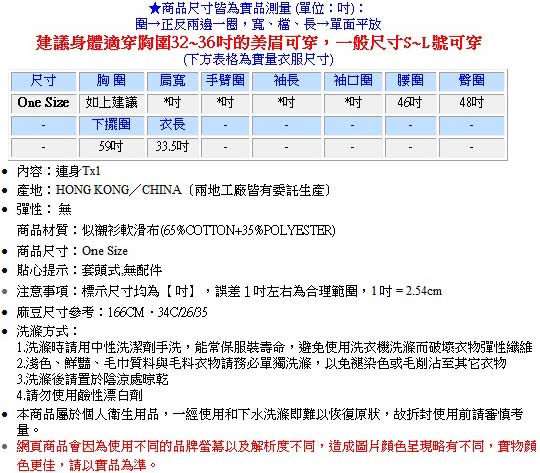Viewport: 540px width, 473px height.
Task: Click the 肩寬 header cell
Action: pyautogui.click(x=173, y=81)
